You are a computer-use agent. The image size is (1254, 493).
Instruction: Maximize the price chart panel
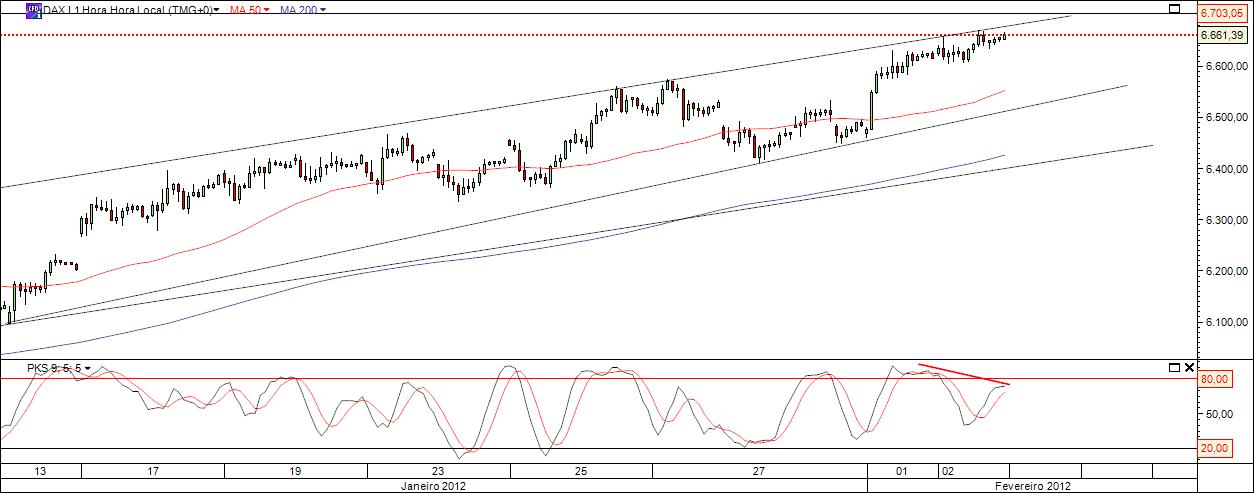point(1174,9)
